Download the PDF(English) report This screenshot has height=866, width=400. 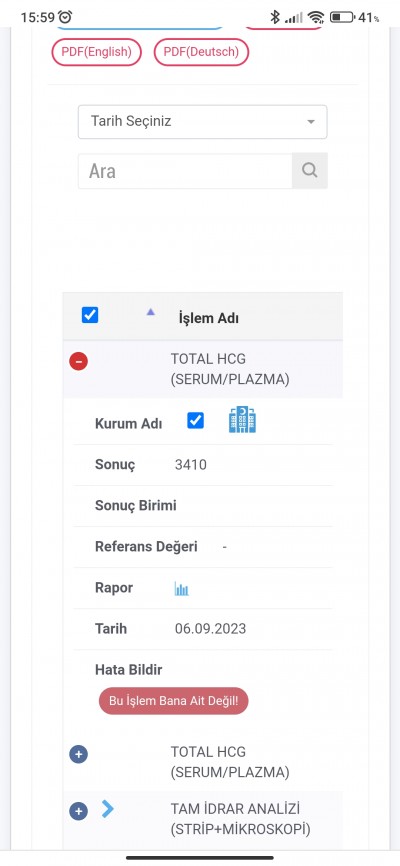click(x=97, y=52)
